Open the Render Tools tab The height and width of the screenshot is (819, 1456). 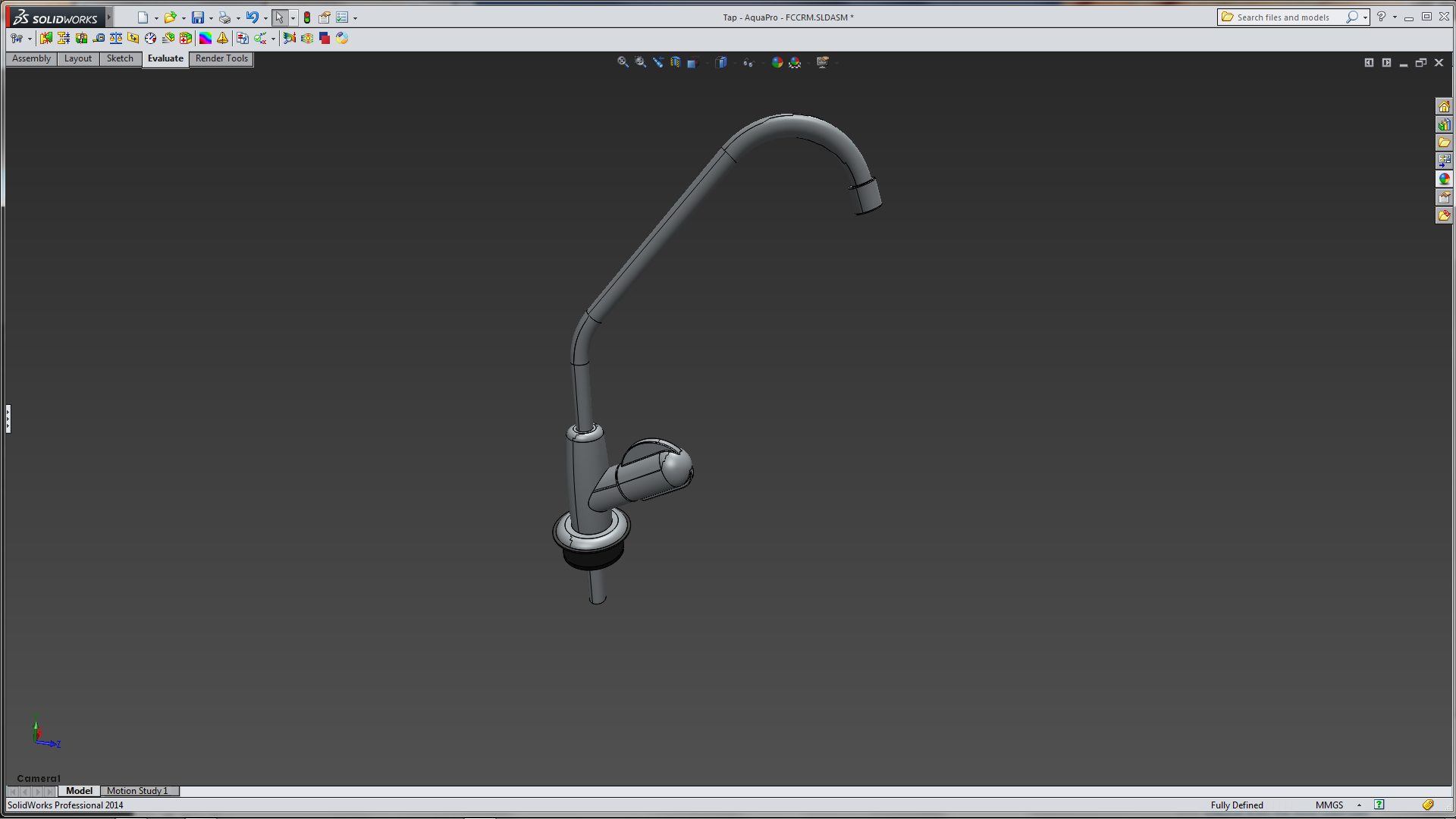[221, 58]
